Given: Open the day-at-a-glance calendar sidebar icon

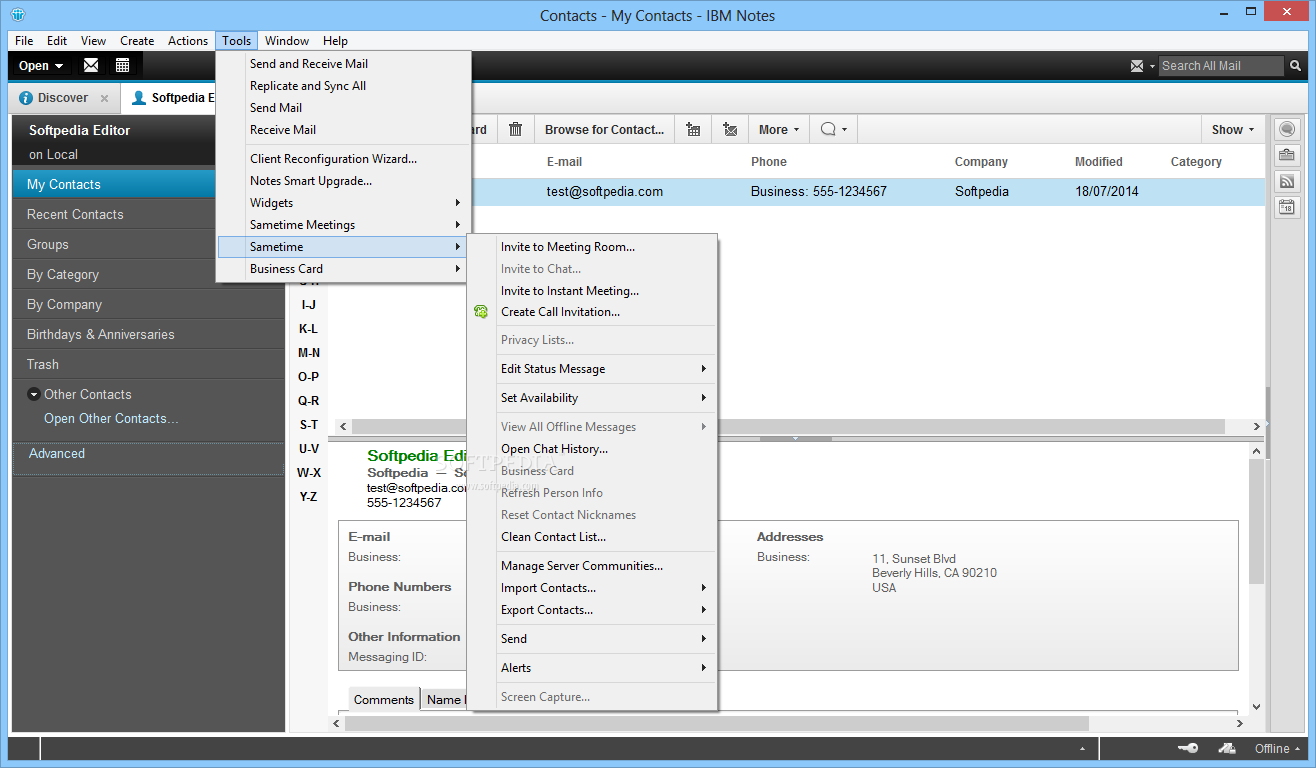Looking at the screenshot, I should click(x=1286, y=207).
